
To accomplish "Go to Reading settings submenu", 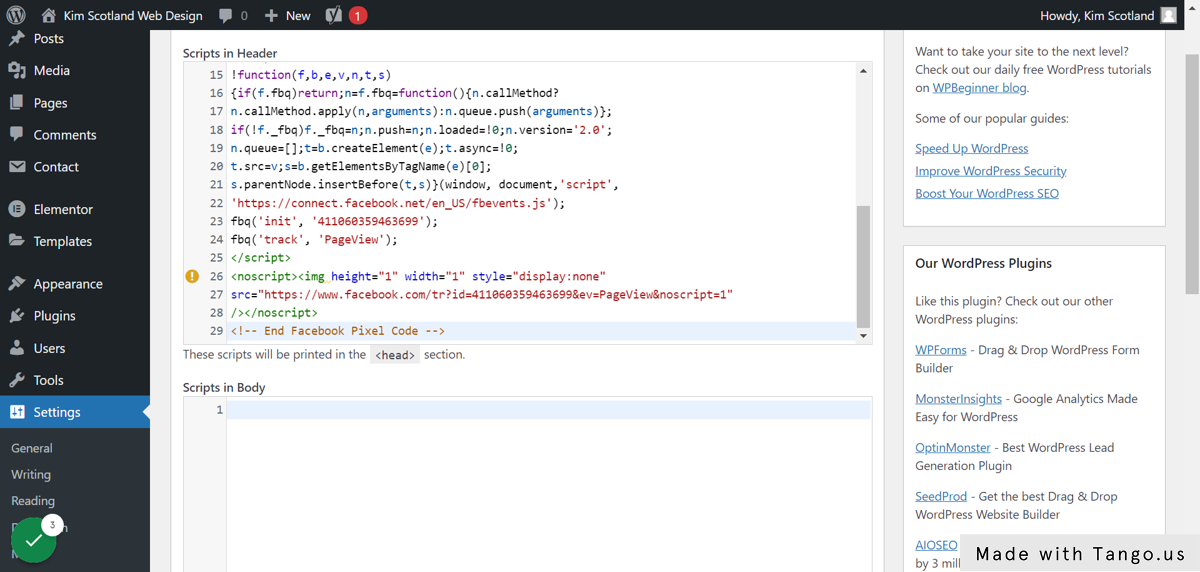I will tap(34, 501).
